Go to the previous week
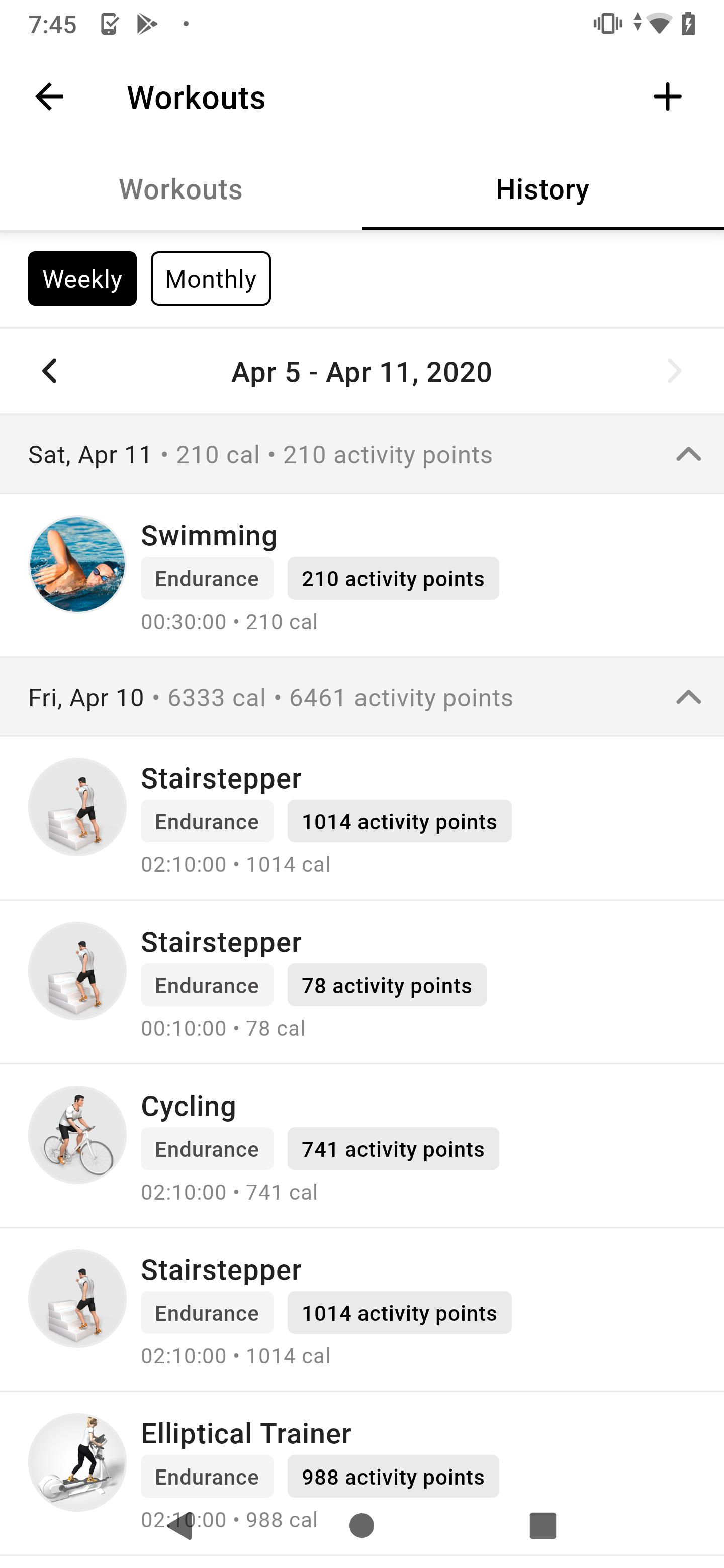 49,371
